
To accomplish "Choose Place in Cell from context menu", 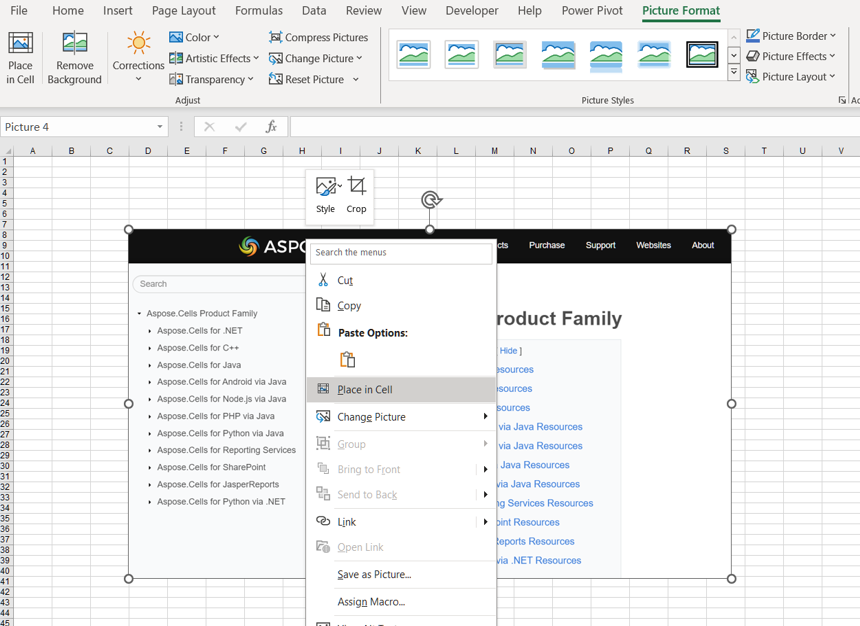I will coord(365,390).
